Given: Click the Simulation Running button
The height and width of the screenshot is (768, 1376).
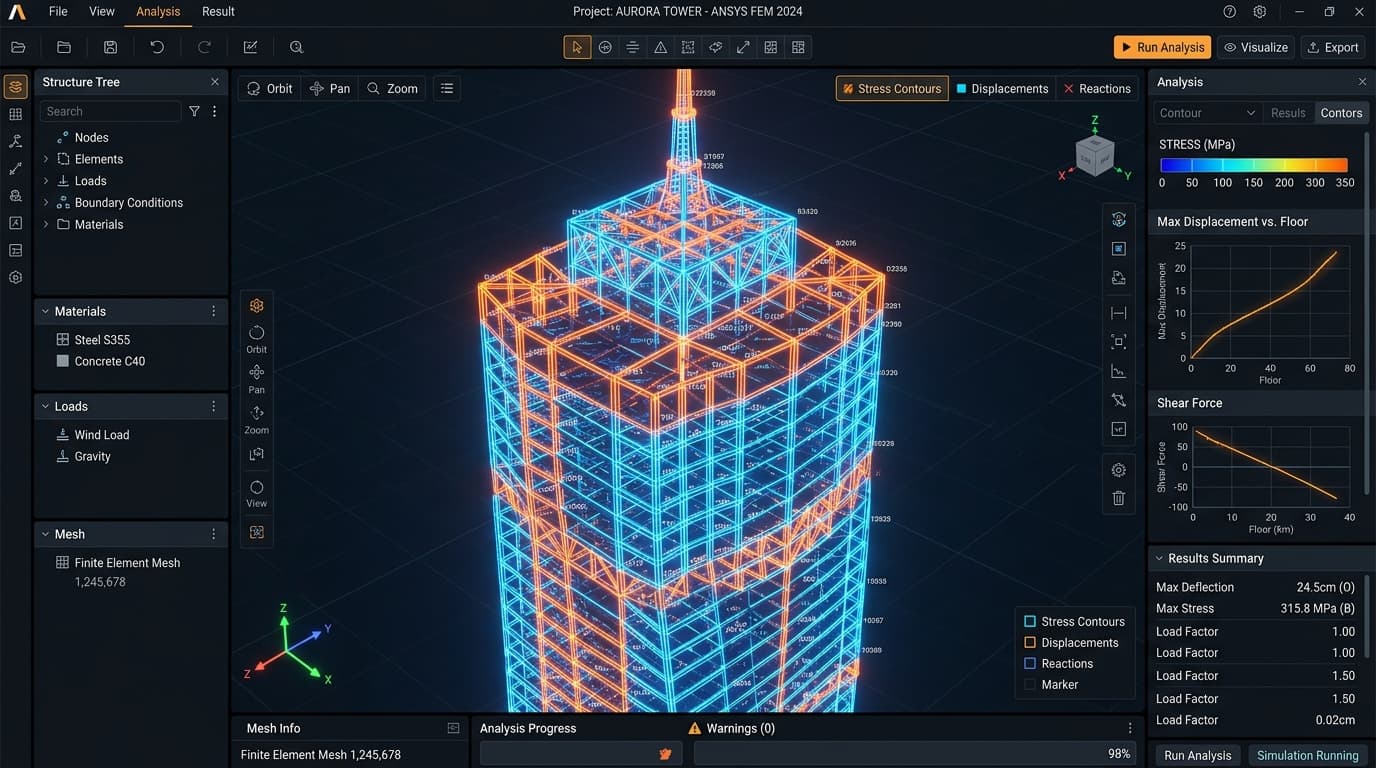Looking at the screenshot, I should click(x=1307, y=755).
